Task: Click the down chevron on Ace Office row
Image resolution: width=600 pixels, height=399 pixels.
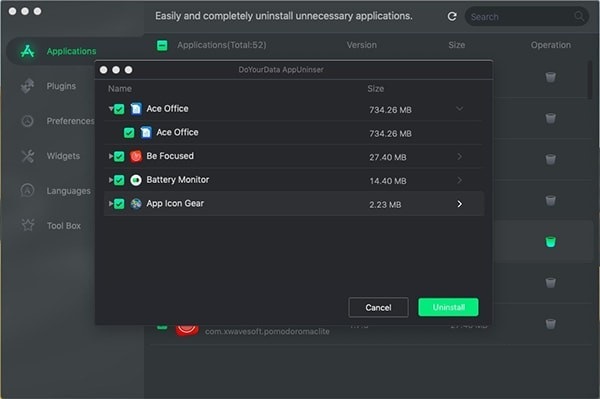Action: [460, 109]
